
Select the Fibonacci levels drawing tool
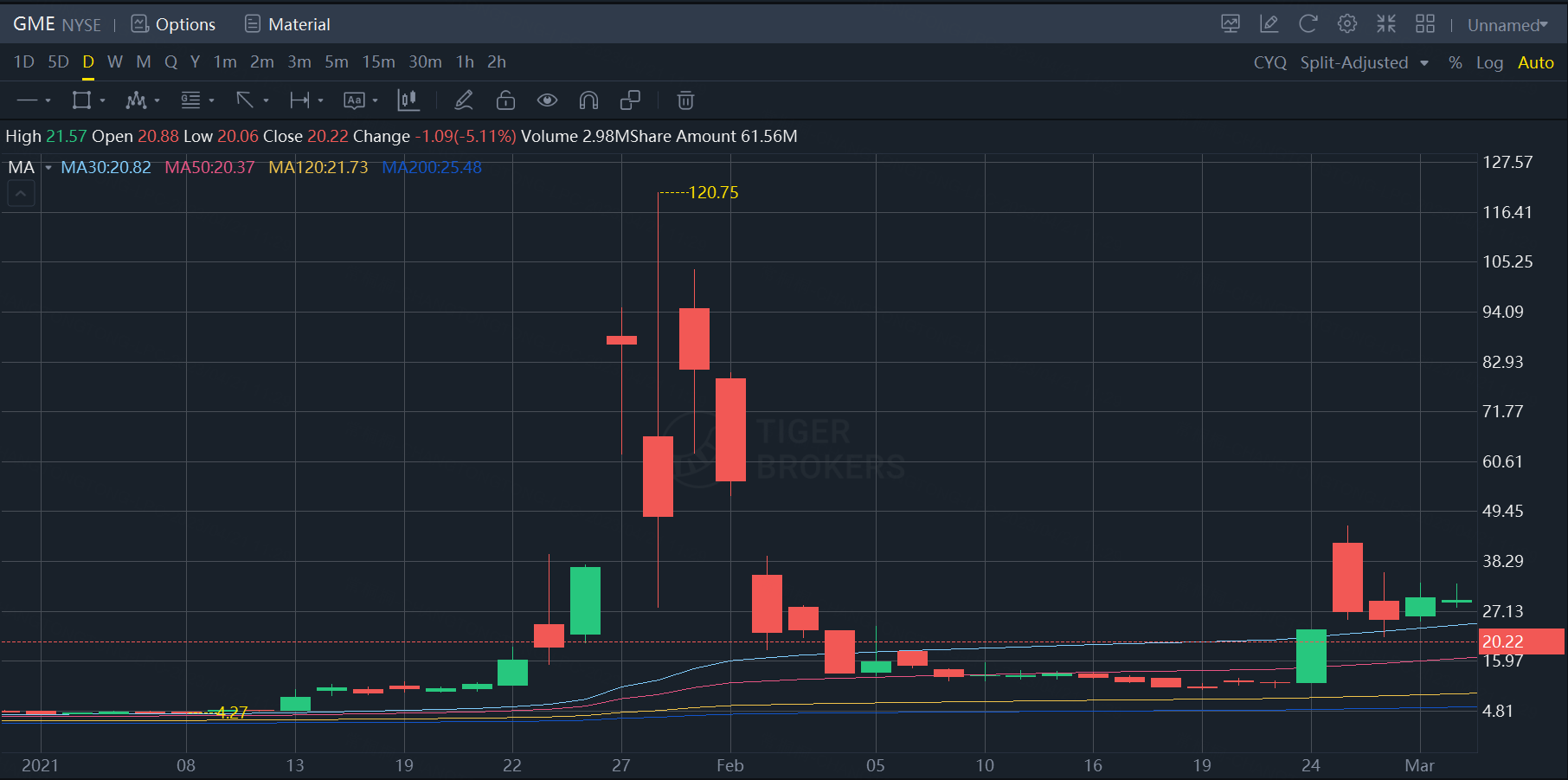(190, 100)
